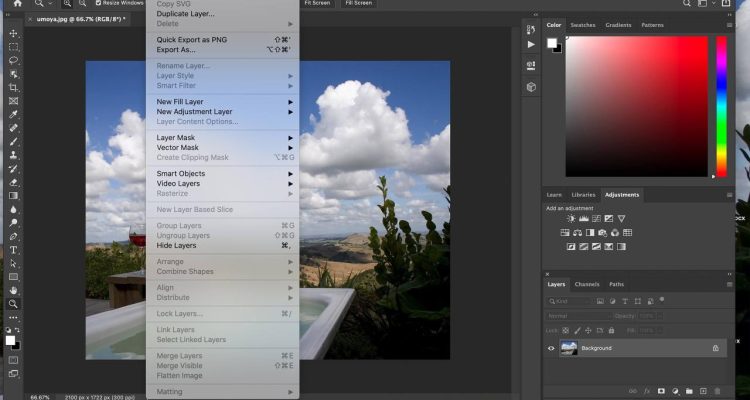The width and height of the screenshot is (750, 400).
Task: Open the Paths tab
Action: click(x=617, y=284)
